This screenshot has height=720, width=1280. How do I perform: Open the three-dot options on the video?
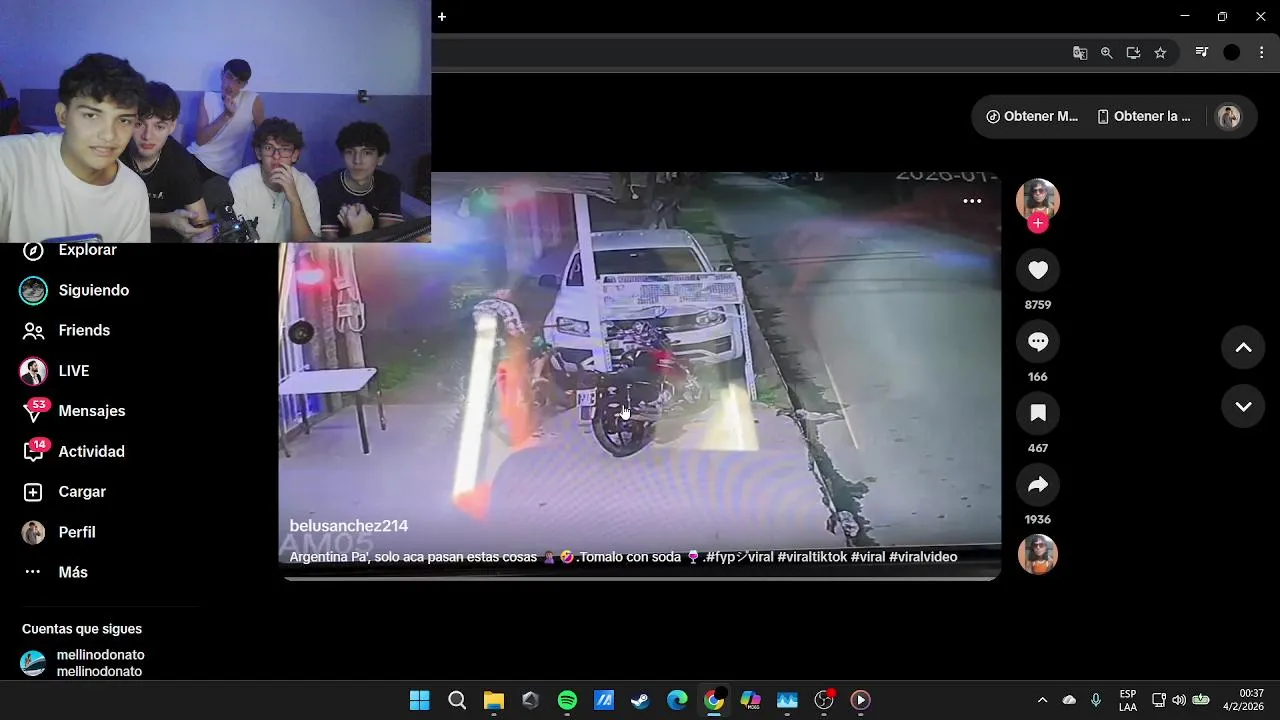[972, 201]
